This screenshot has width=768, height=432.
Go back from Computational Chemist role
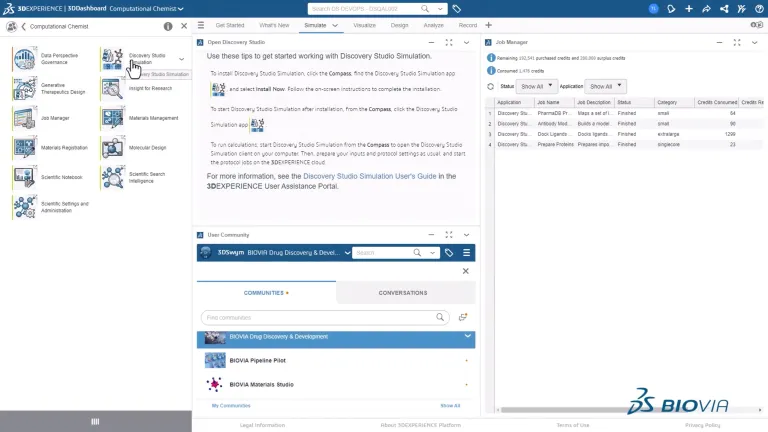[24, 26]
